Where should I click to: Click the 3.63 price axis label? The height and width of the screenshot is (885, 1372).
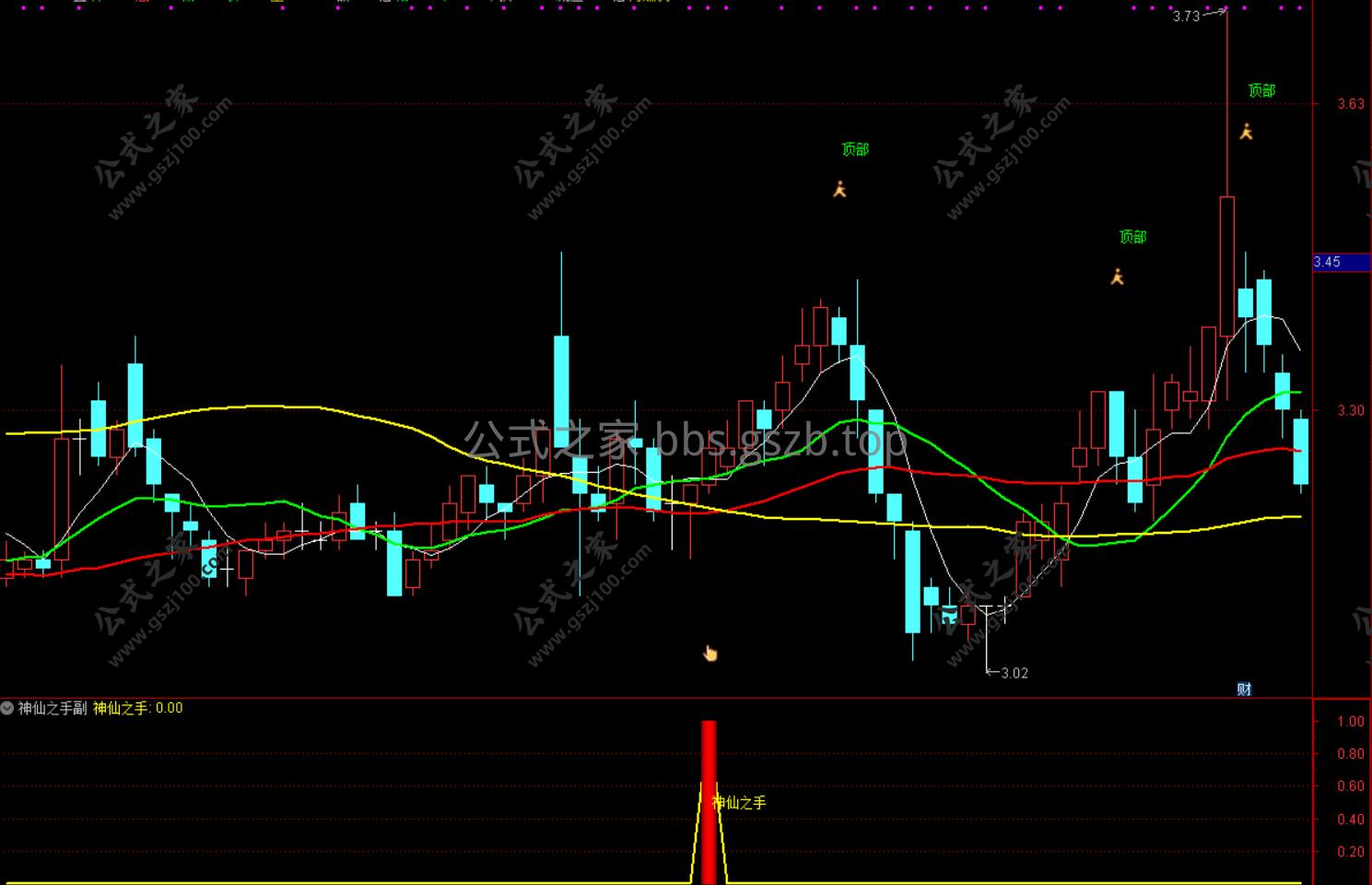pyautogui.click(x=1351, y=104)
